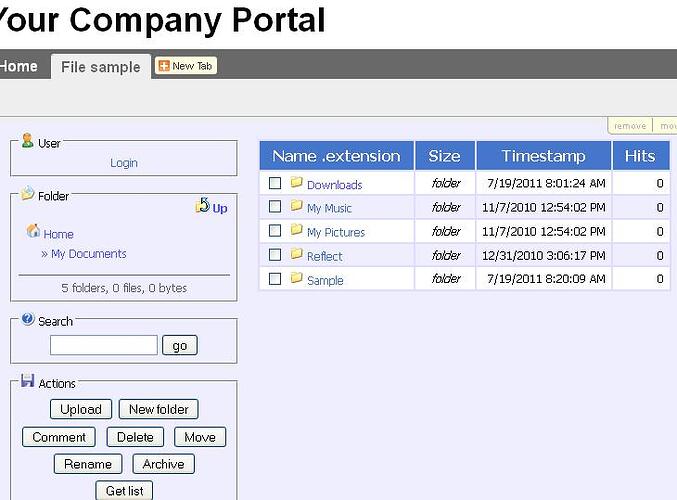Click the Delete button
The height and width of the screenshot is (500, 677).
135,437
